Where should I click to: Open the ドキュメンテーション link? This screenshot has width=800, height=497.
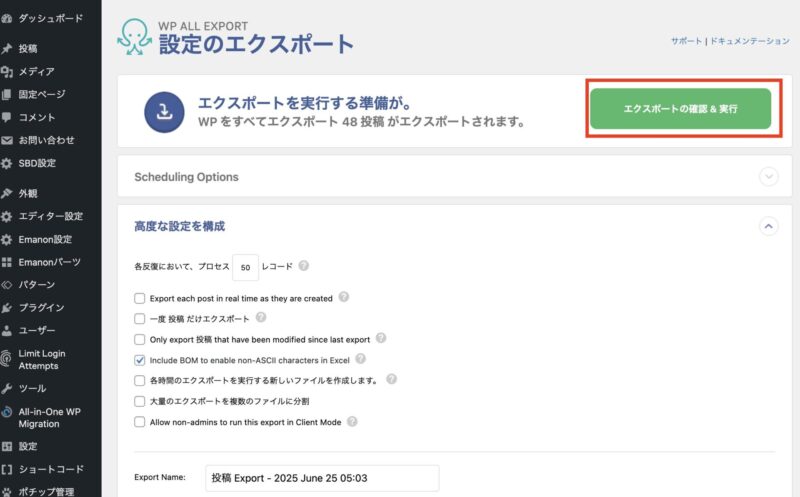749,41
